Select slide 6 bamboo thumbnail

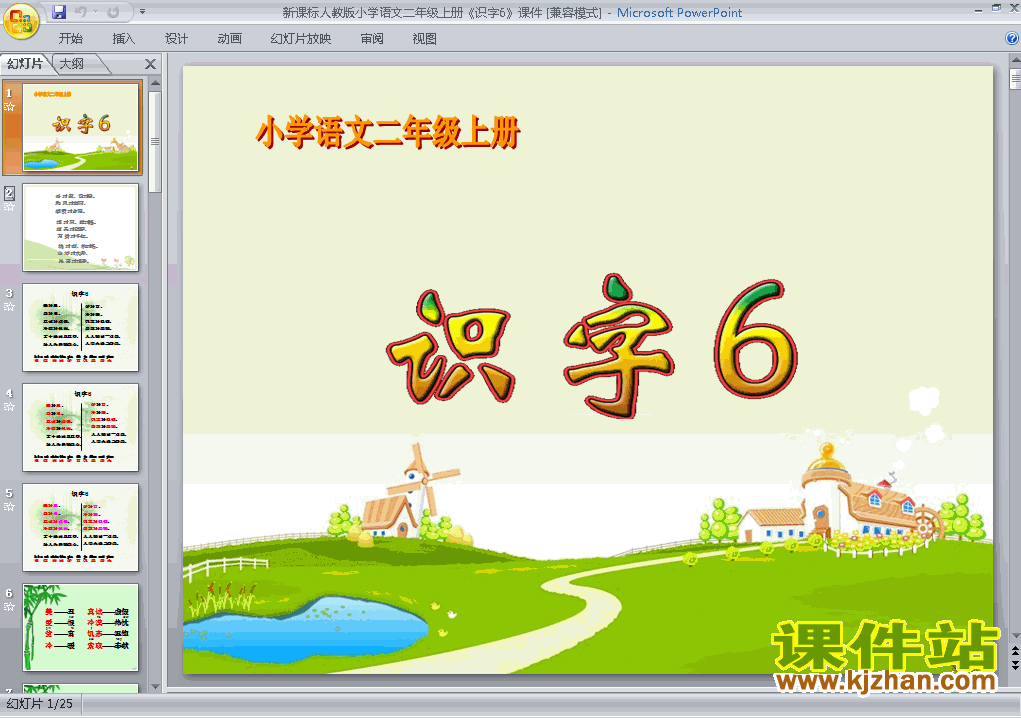click(81, 628)
